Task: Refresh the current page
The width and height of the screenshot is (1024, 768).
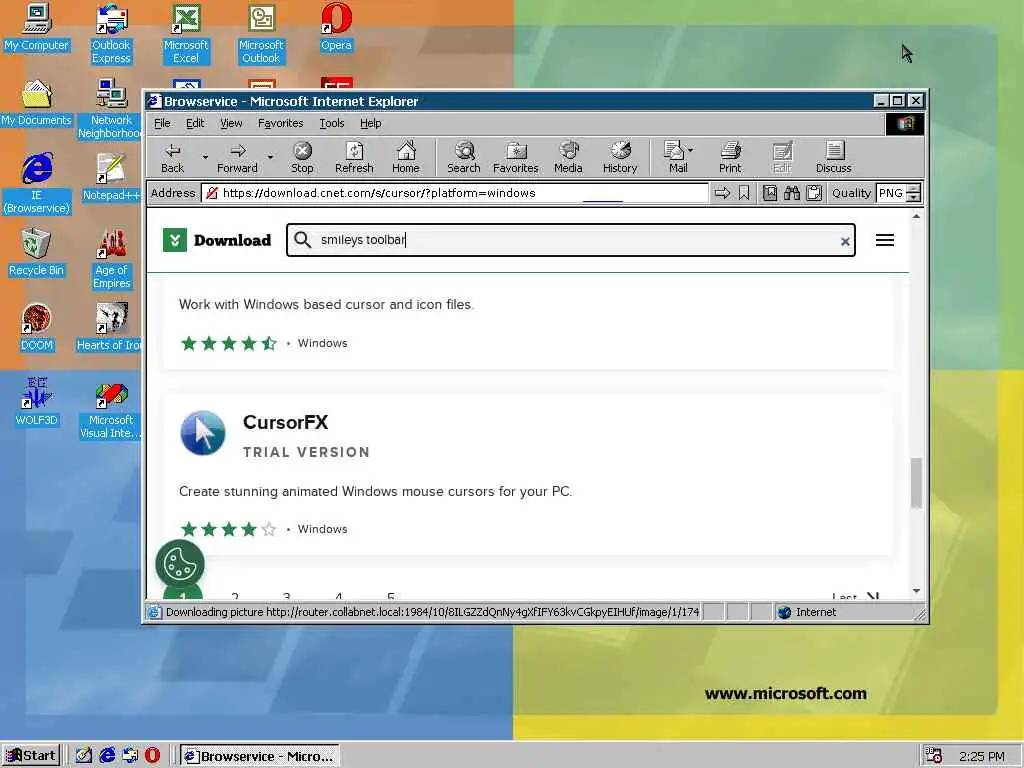Action: (354, 158)
